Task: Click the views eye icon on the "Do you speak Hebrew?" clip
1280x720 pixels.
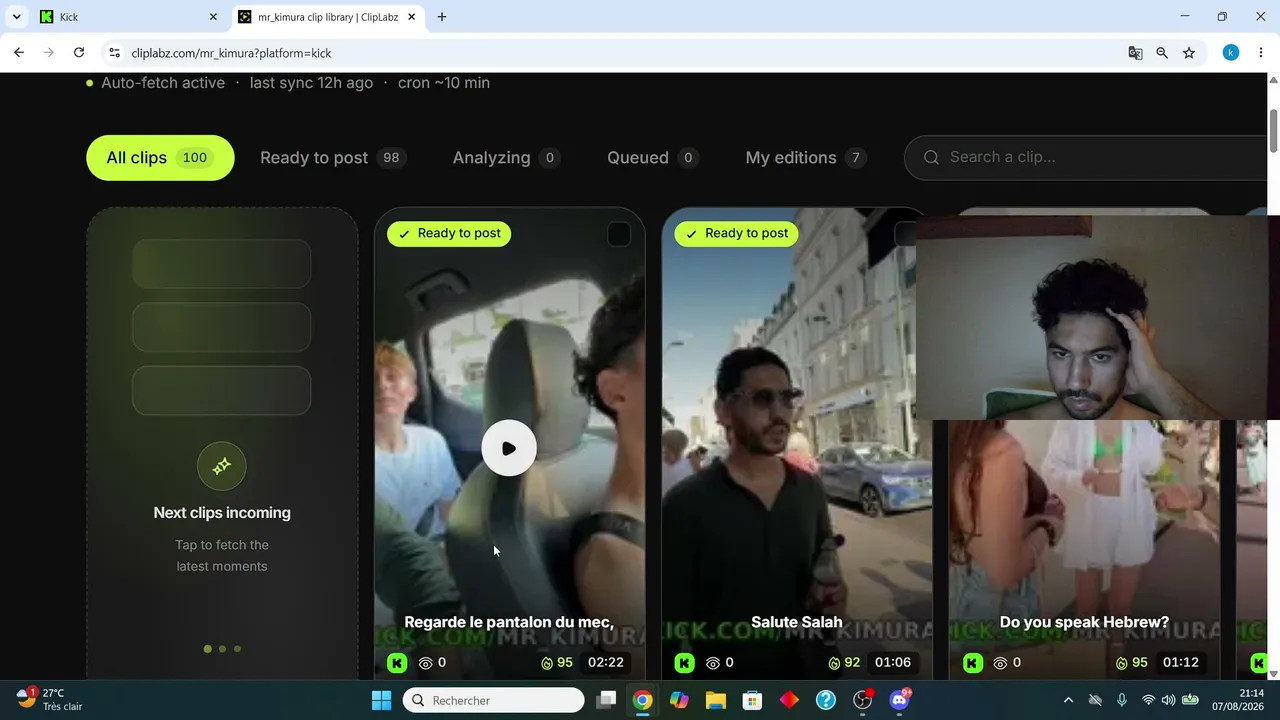Action: click(1001, 663)
